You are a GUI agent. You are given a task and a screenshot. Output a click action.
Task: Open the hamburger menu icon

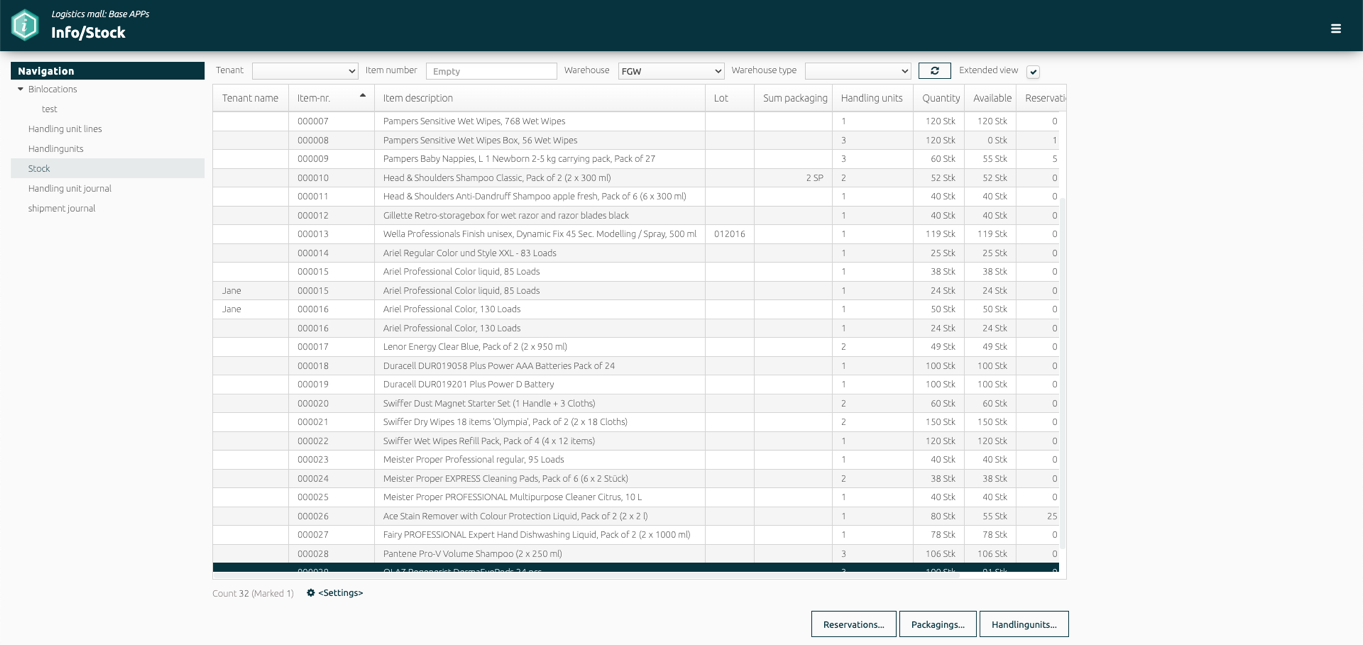click(x=1336, y=29)
